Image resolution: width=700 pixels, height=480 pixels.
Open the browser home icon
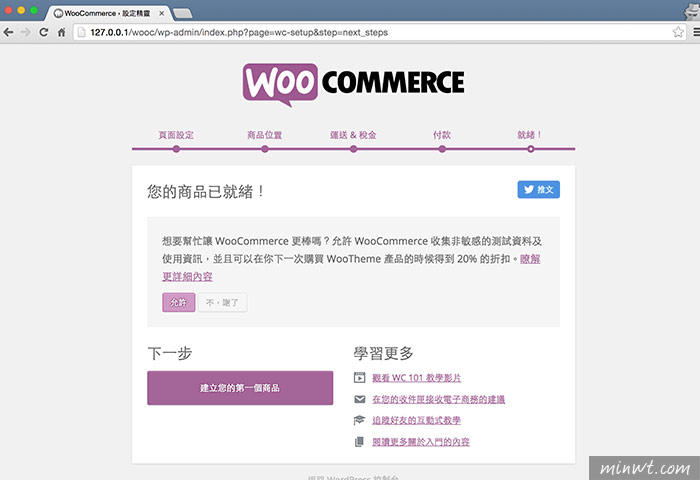pos(62,32)
